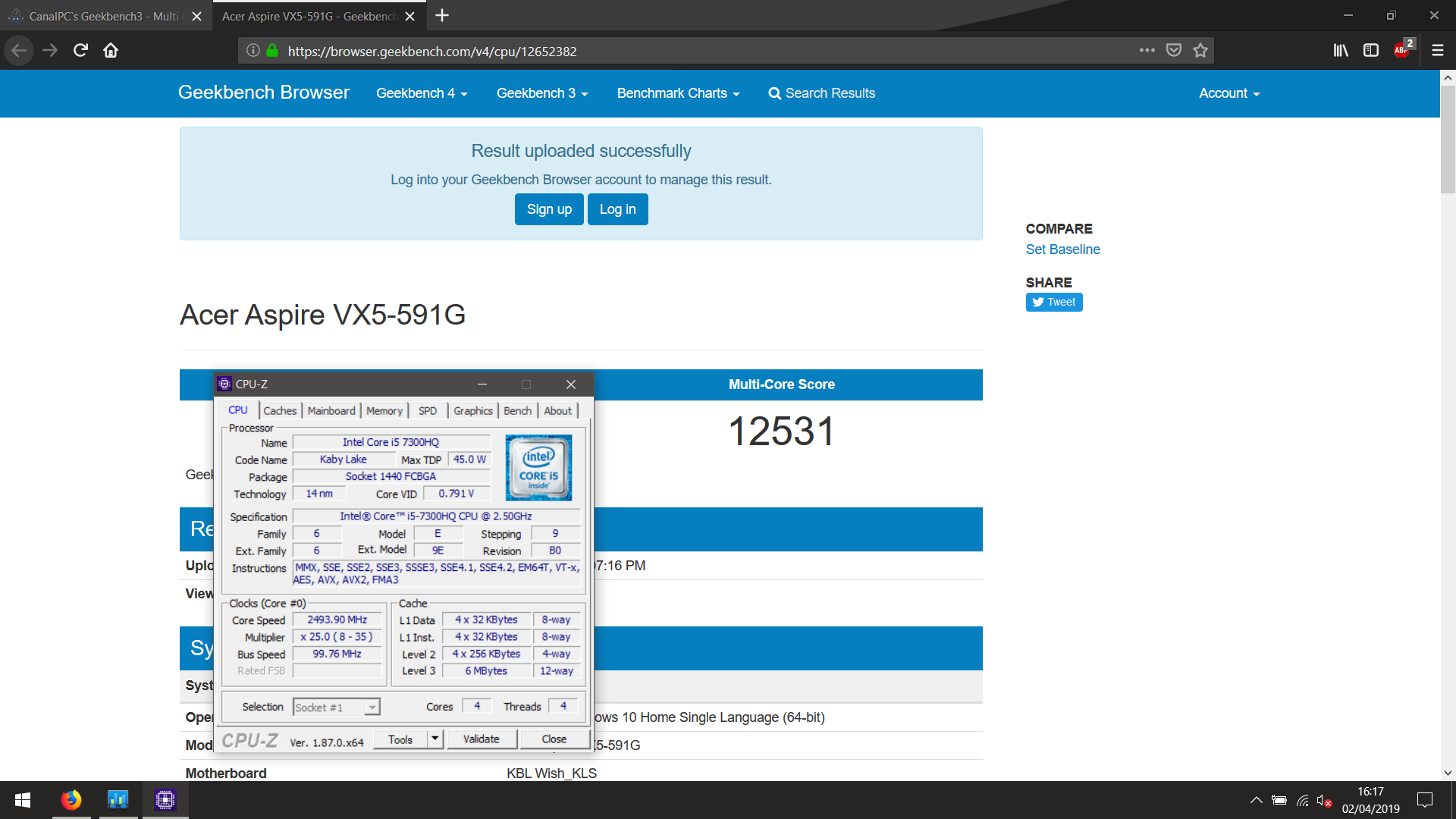
Task: Click the Set Baseline link
Action: pos(1062,249)
